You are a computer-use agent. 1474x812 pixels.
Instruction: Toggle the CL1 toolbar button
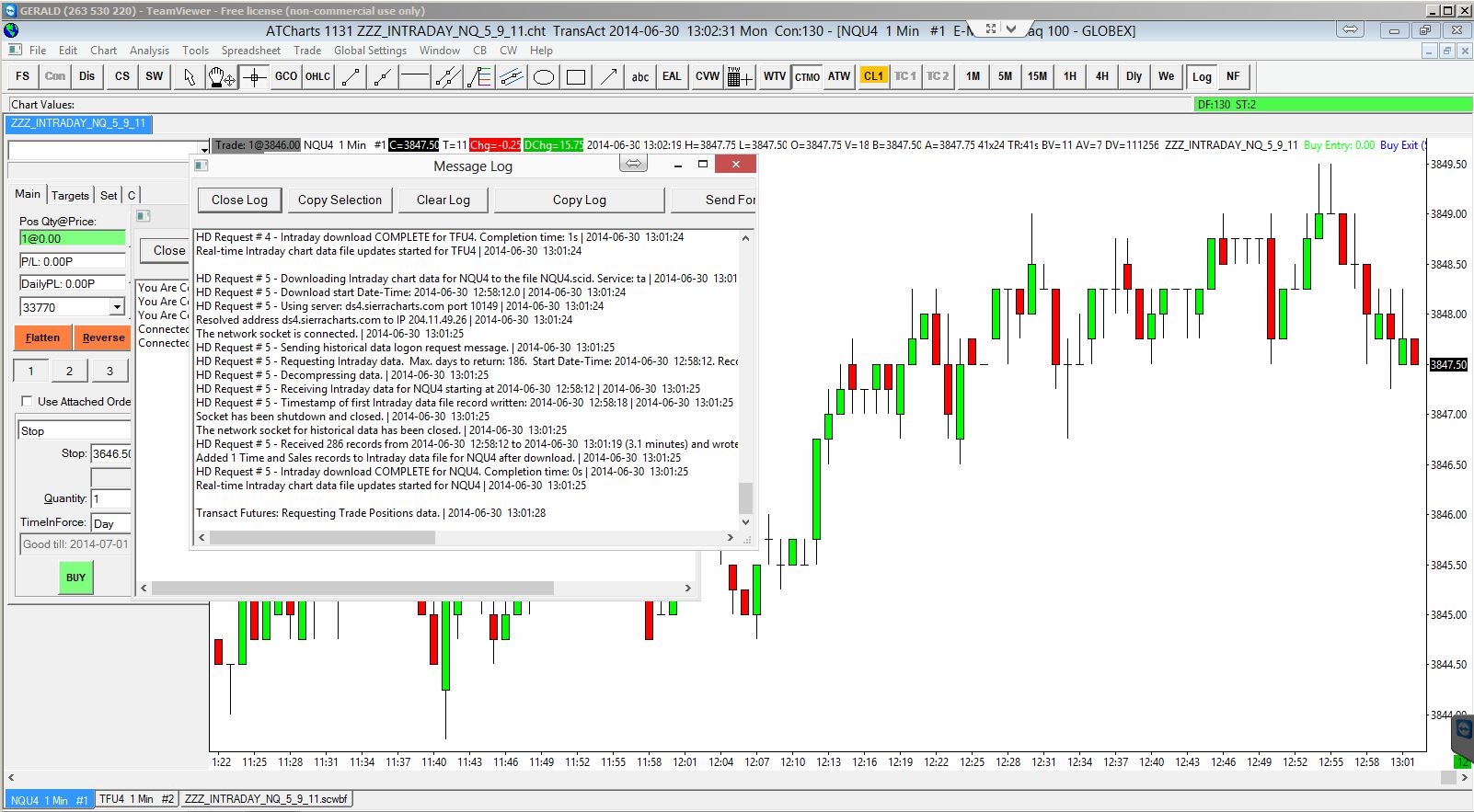[x=873, y=76]
